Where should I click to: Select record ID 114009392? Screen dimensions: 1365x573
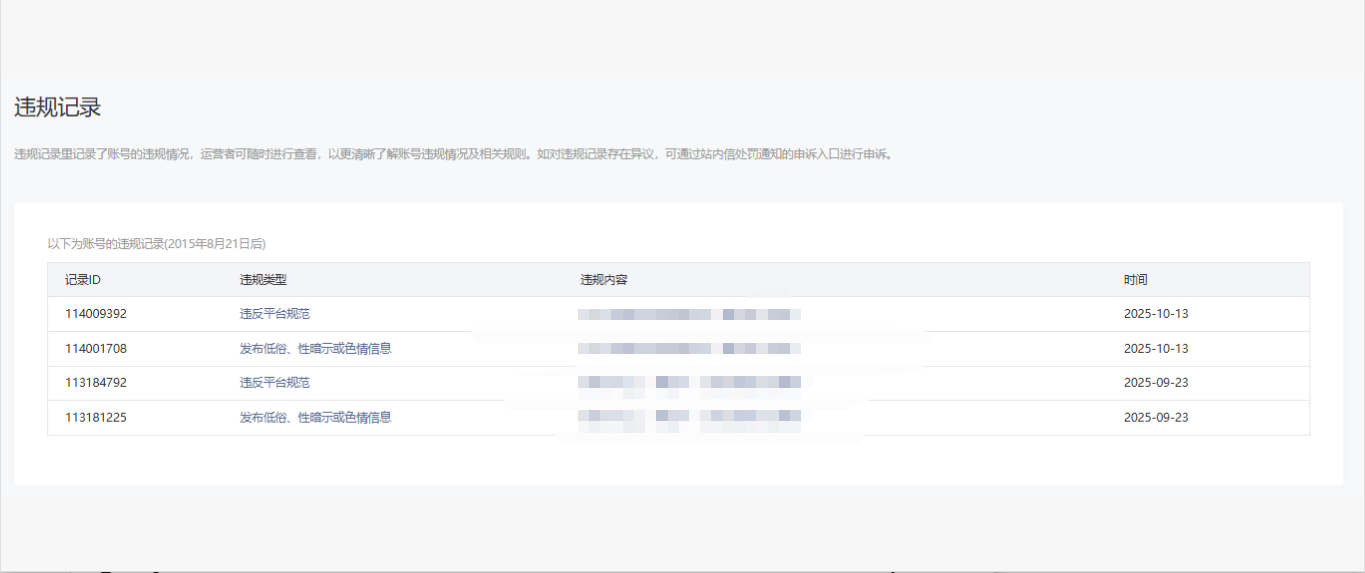click(x=96, y=314)
